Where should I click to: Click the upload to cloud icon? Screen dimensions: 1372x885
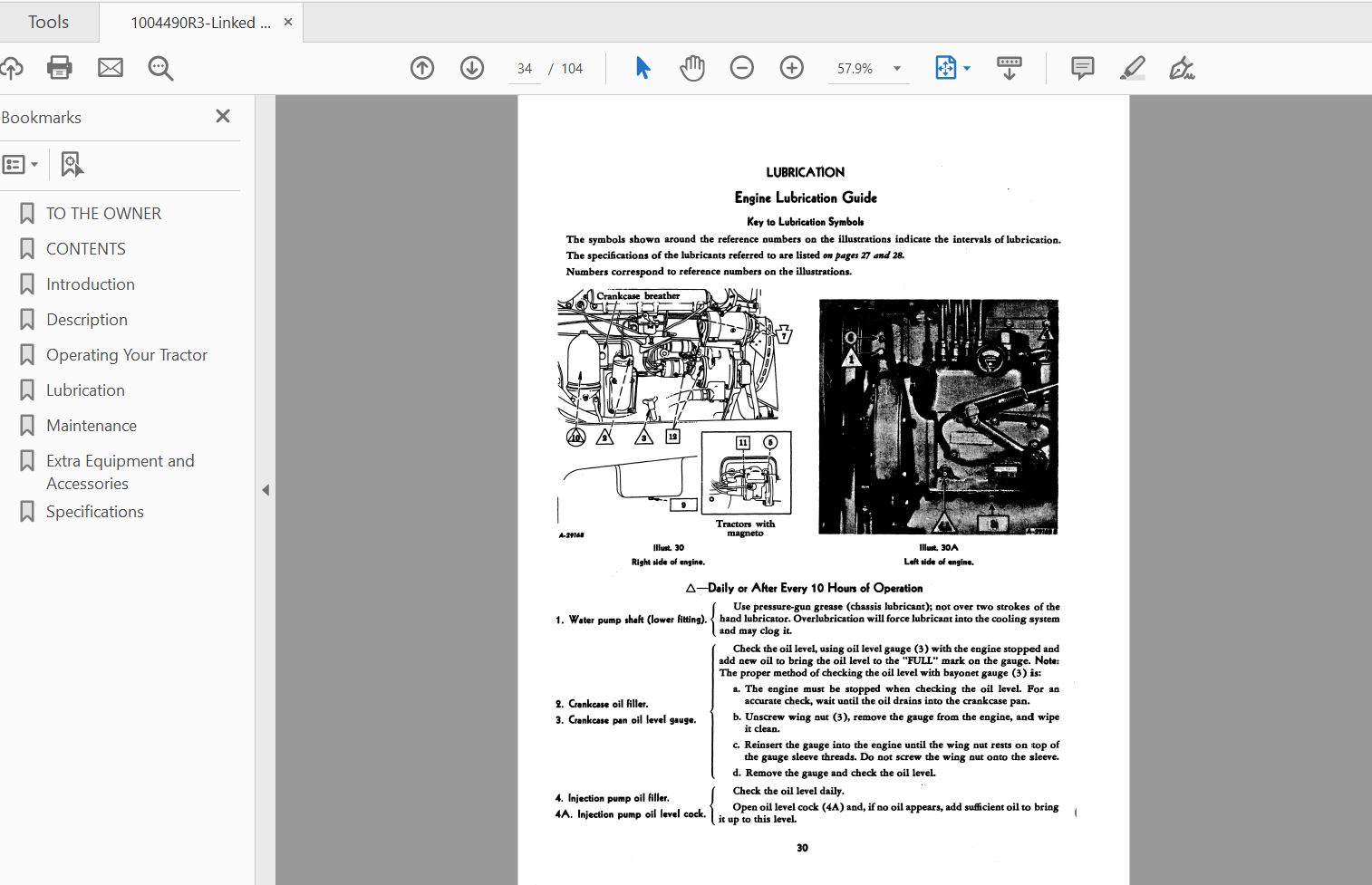click(x=11, y=68)
